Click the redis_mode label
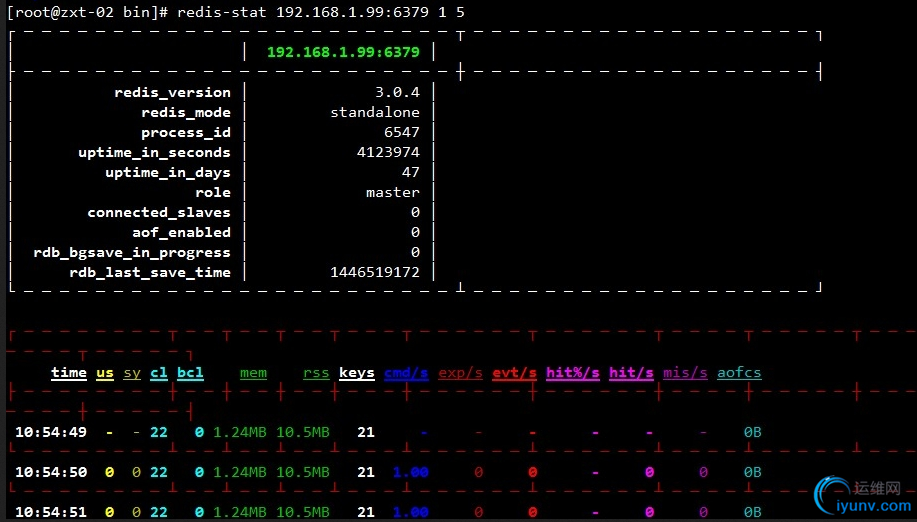 tap(186, 112)
